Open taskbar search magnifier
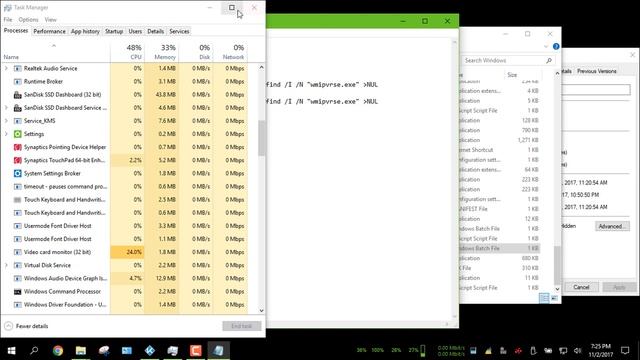 34,350
